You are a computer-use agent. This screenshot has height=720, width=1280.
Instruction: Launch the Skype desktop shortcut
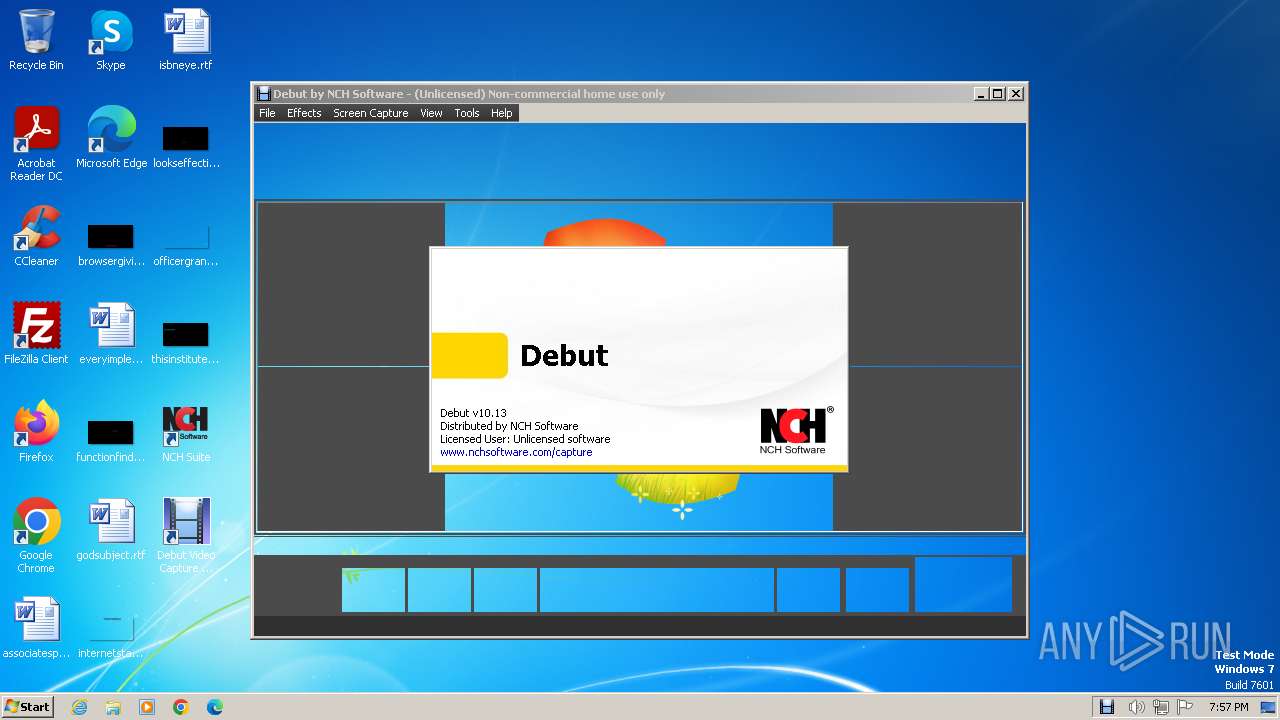pyautogui.click(x=111, y=40)
